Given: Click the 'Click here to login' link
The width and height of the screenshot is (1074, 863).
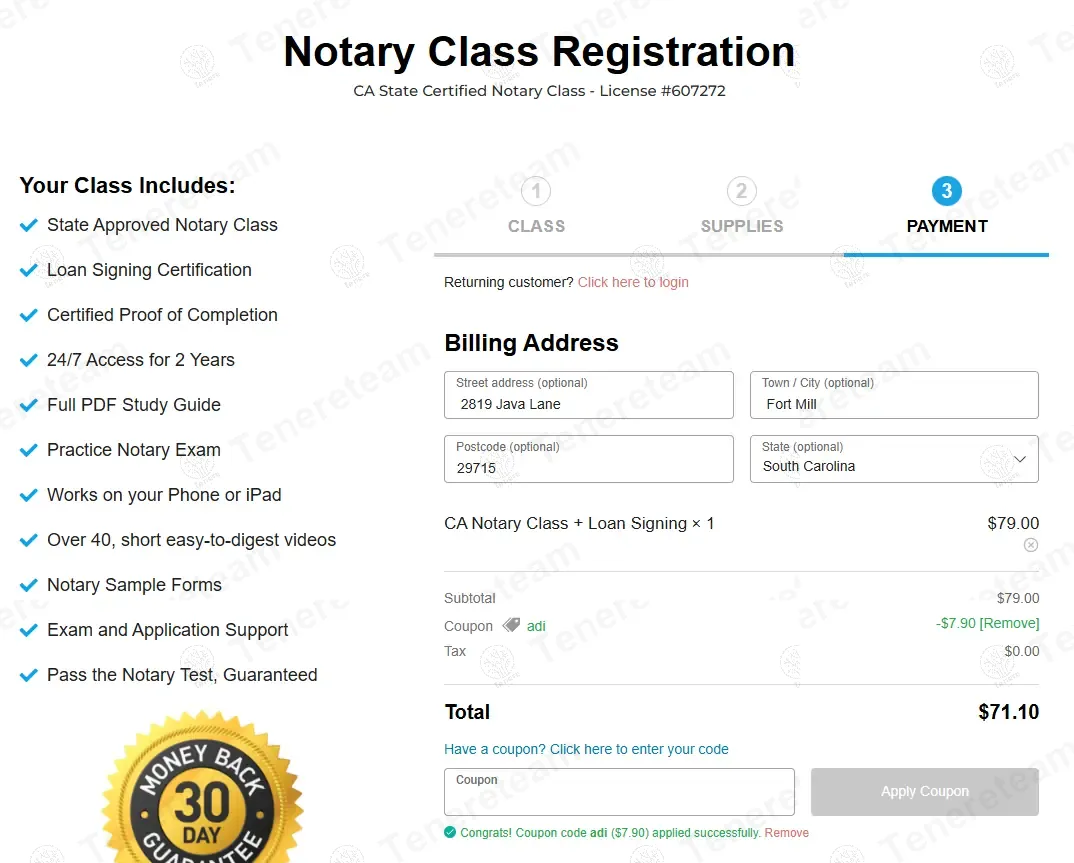Looking at the screenshot, I should coord(633,282).
